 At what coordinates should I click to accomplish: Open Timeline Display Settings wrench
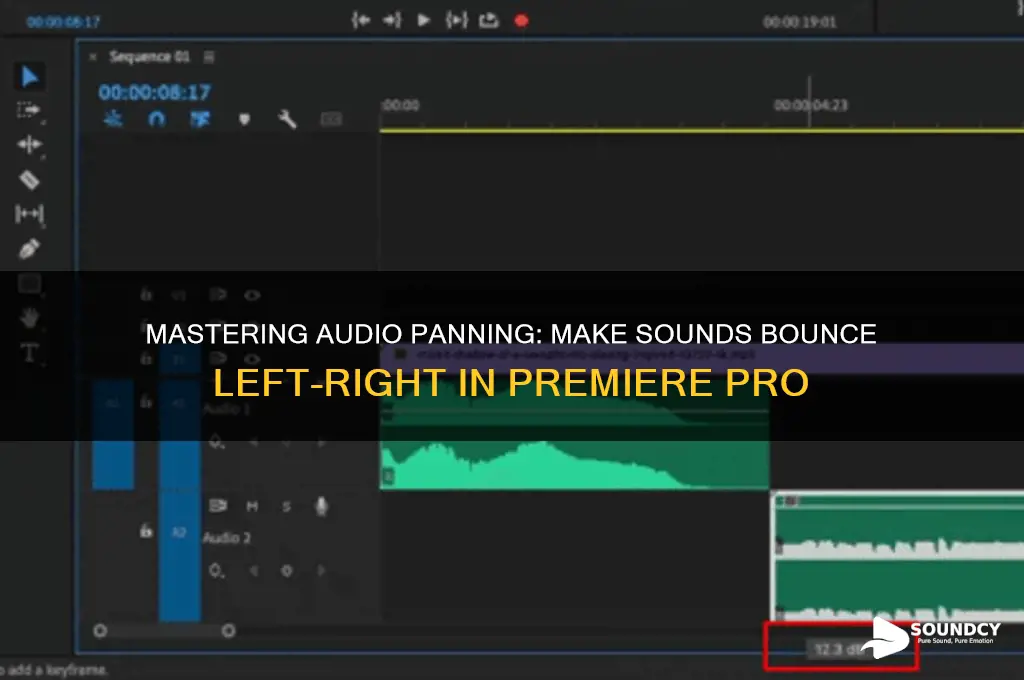tap(287, 119)
